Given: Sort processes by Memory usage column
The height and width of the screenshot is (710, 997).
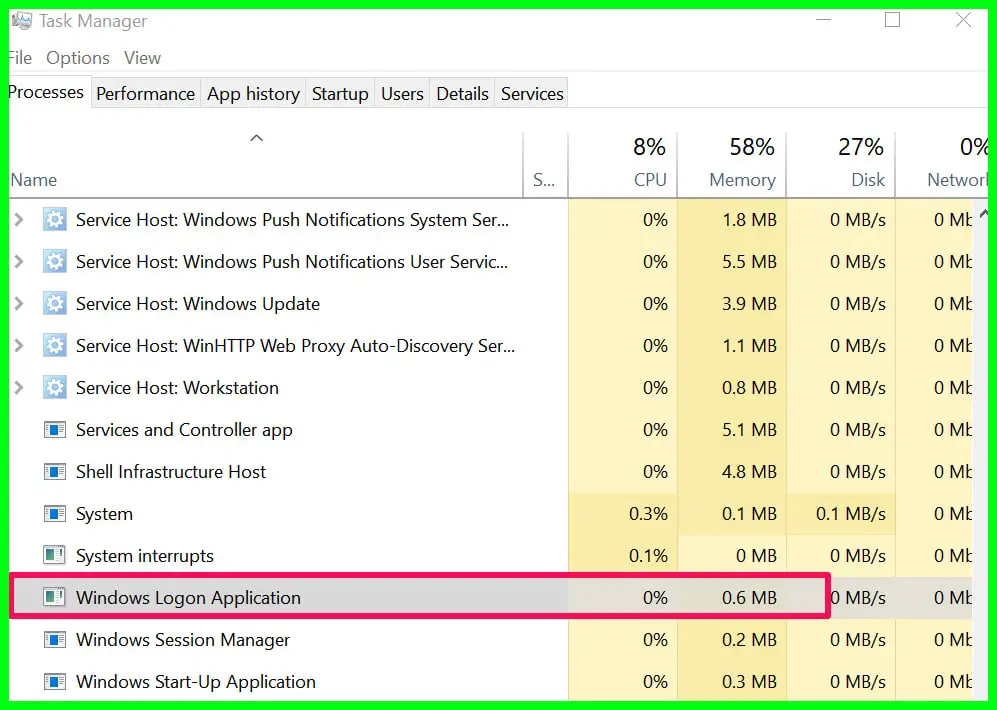Looking at the screenshot, I should coord(732,165).
